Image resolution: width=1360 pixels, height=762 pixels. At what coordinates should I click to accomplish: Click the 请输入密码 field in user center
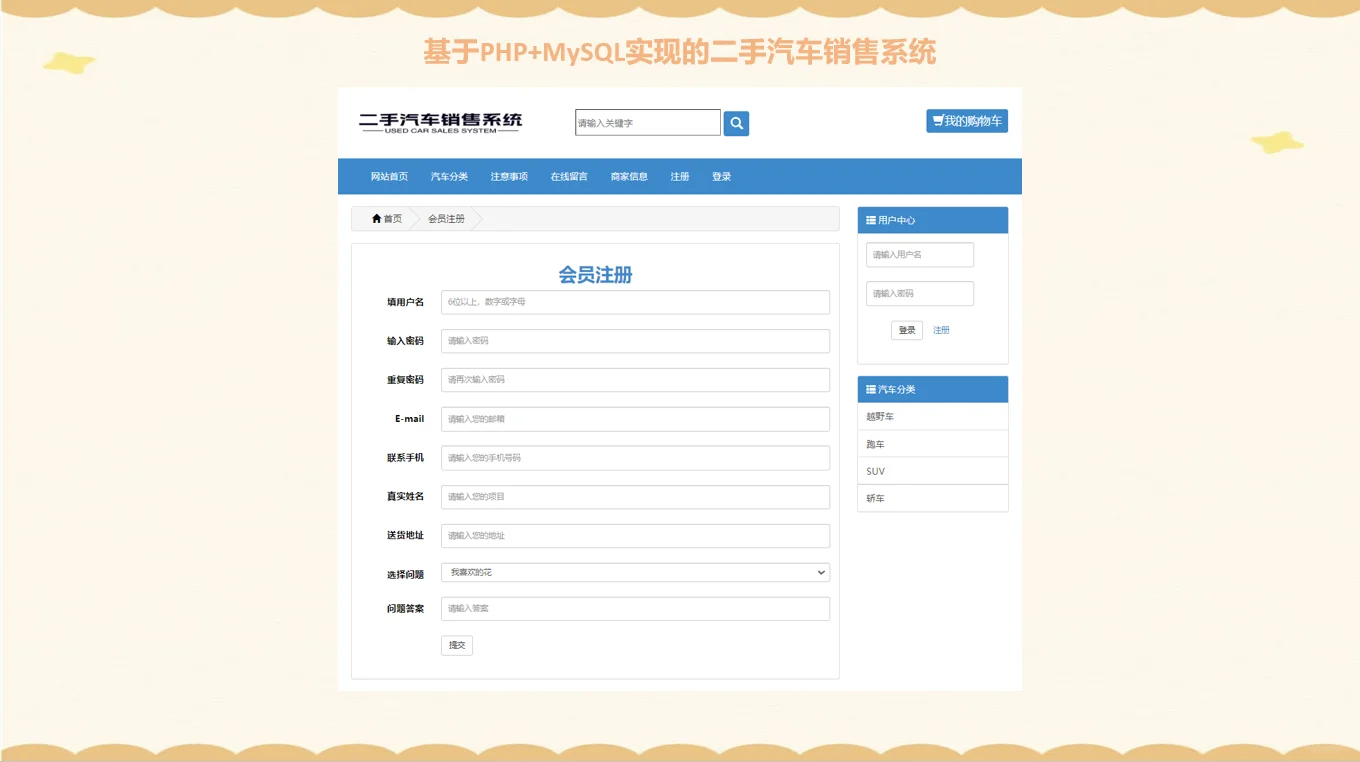pyautogui.click(x=919, y=293)
